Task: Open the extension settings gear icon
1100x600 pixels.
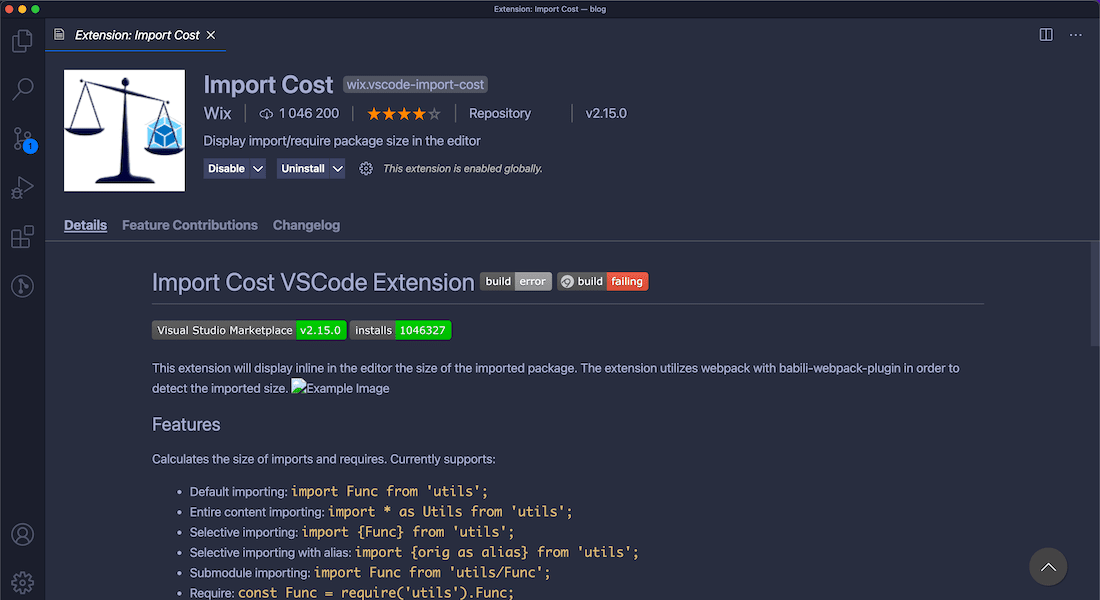Action: click(366, 169)
